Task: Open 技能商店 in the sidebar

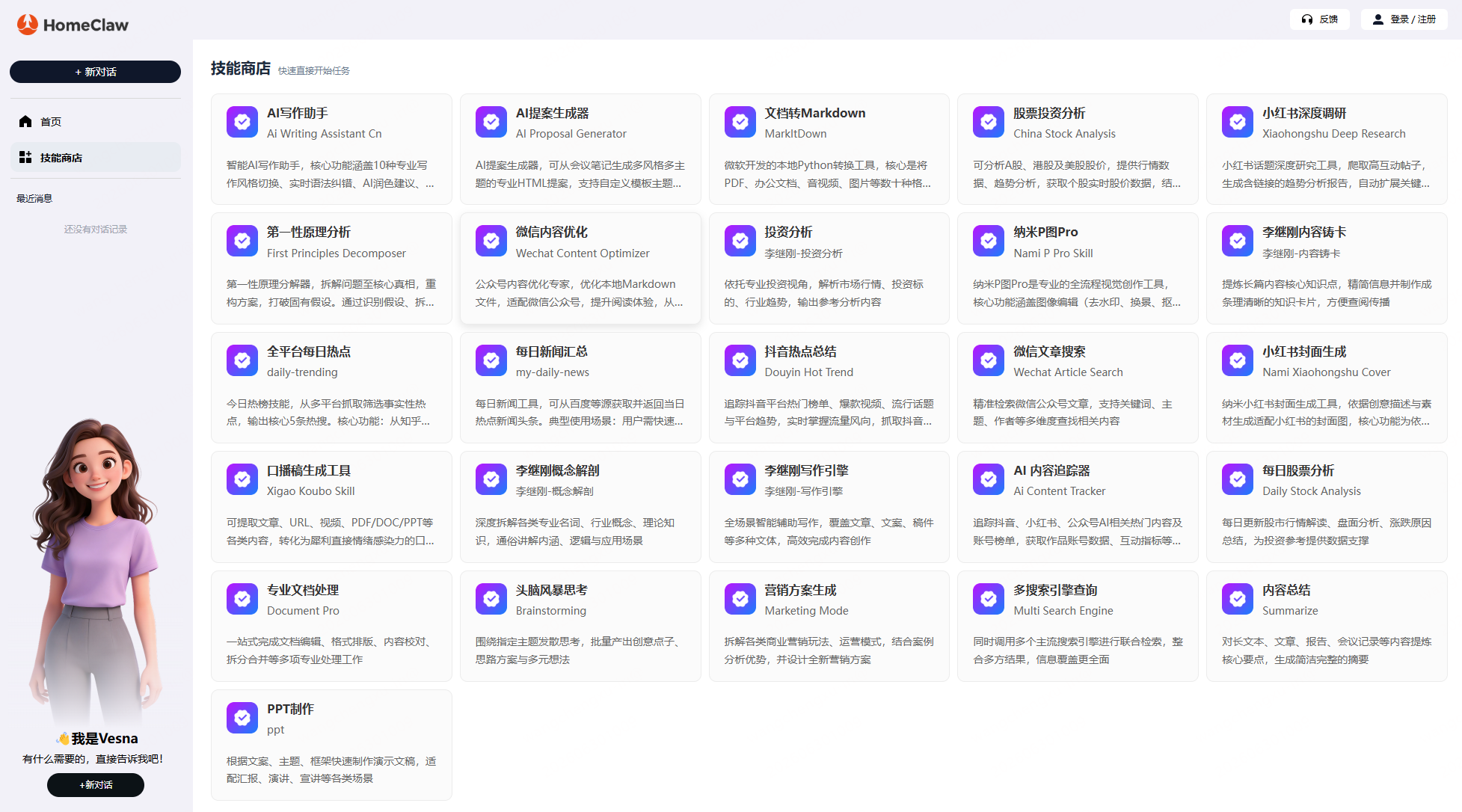Action: coord(95,157)
